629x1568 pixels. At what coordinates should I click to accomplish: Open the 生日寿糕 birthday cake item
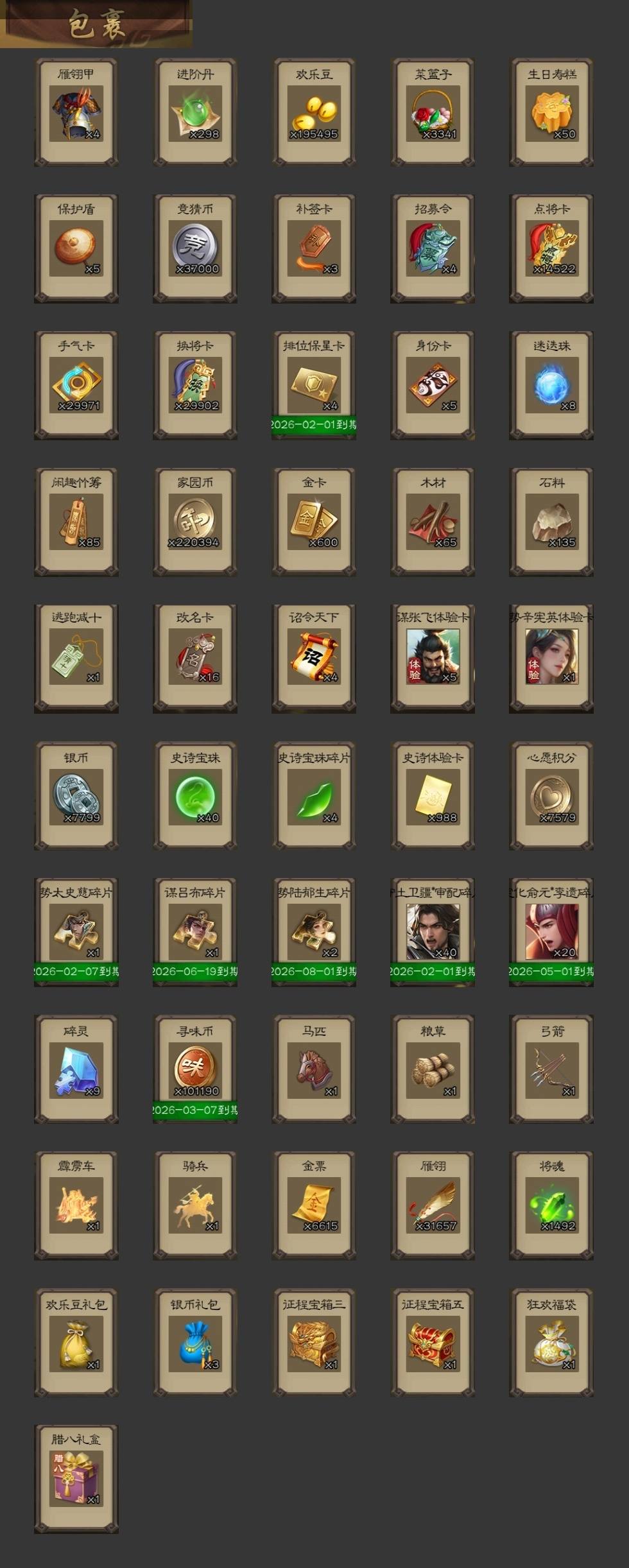551,113
